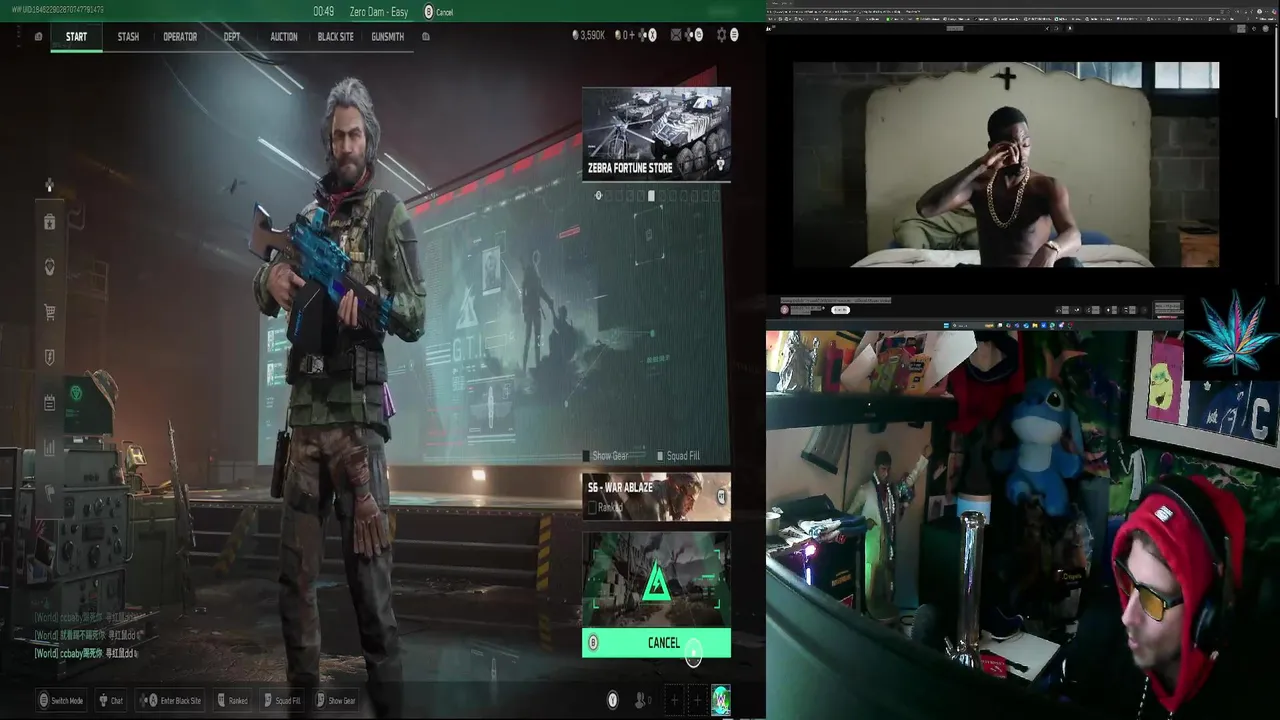Click the green CANCEL matchmaking button
1280x720 pixels.
[656, 643]
